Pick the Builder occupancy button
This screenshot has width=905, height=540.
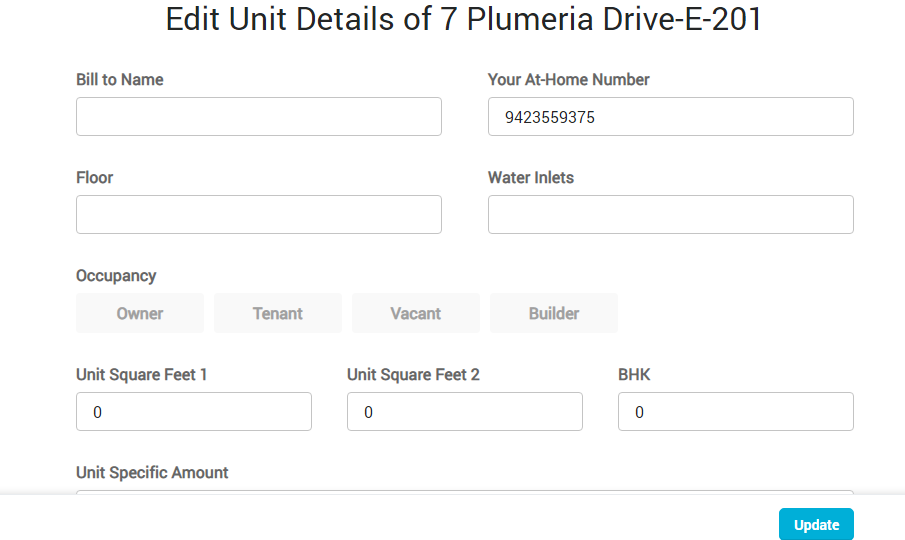click(x=554, y=313)
